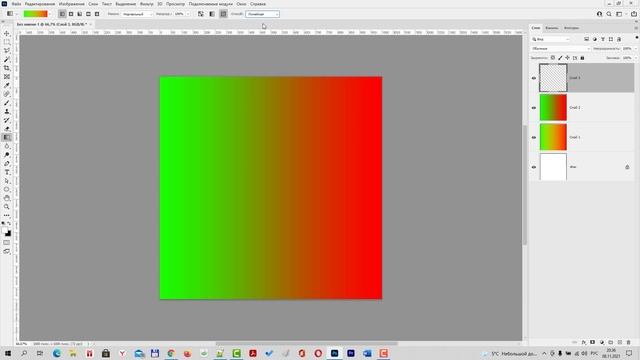Toggle the Reverse gradient option
Screen dimensions: 640x360
pyautogui.click(x=201, y=14)
